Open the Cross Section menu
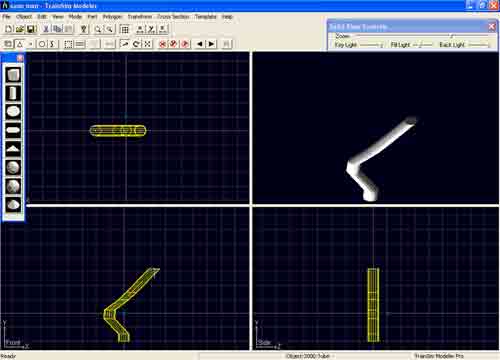The image size is (500, 360). click(x=173, y=16)
